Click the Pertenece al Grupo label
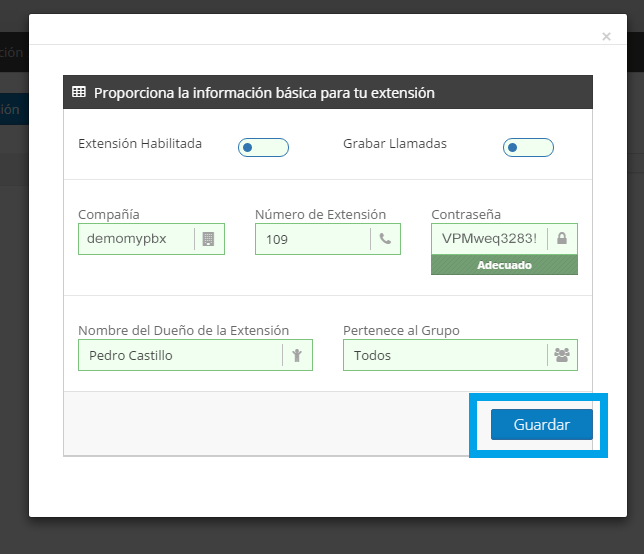The height and width of the screenshot is (554, 644). (x=401, y=330)
